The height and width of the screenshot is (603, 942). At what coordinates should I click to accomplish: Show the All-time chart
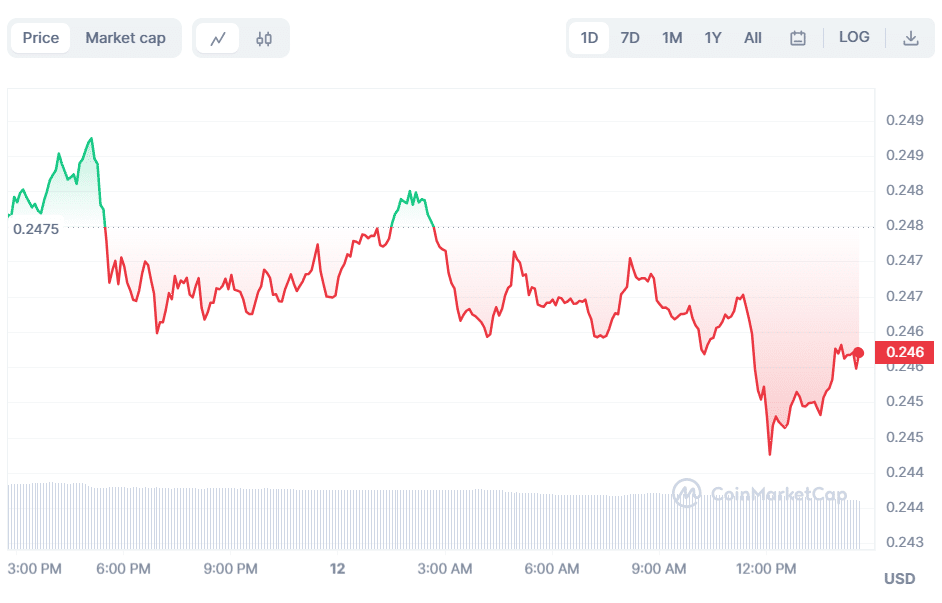(752, 37)
